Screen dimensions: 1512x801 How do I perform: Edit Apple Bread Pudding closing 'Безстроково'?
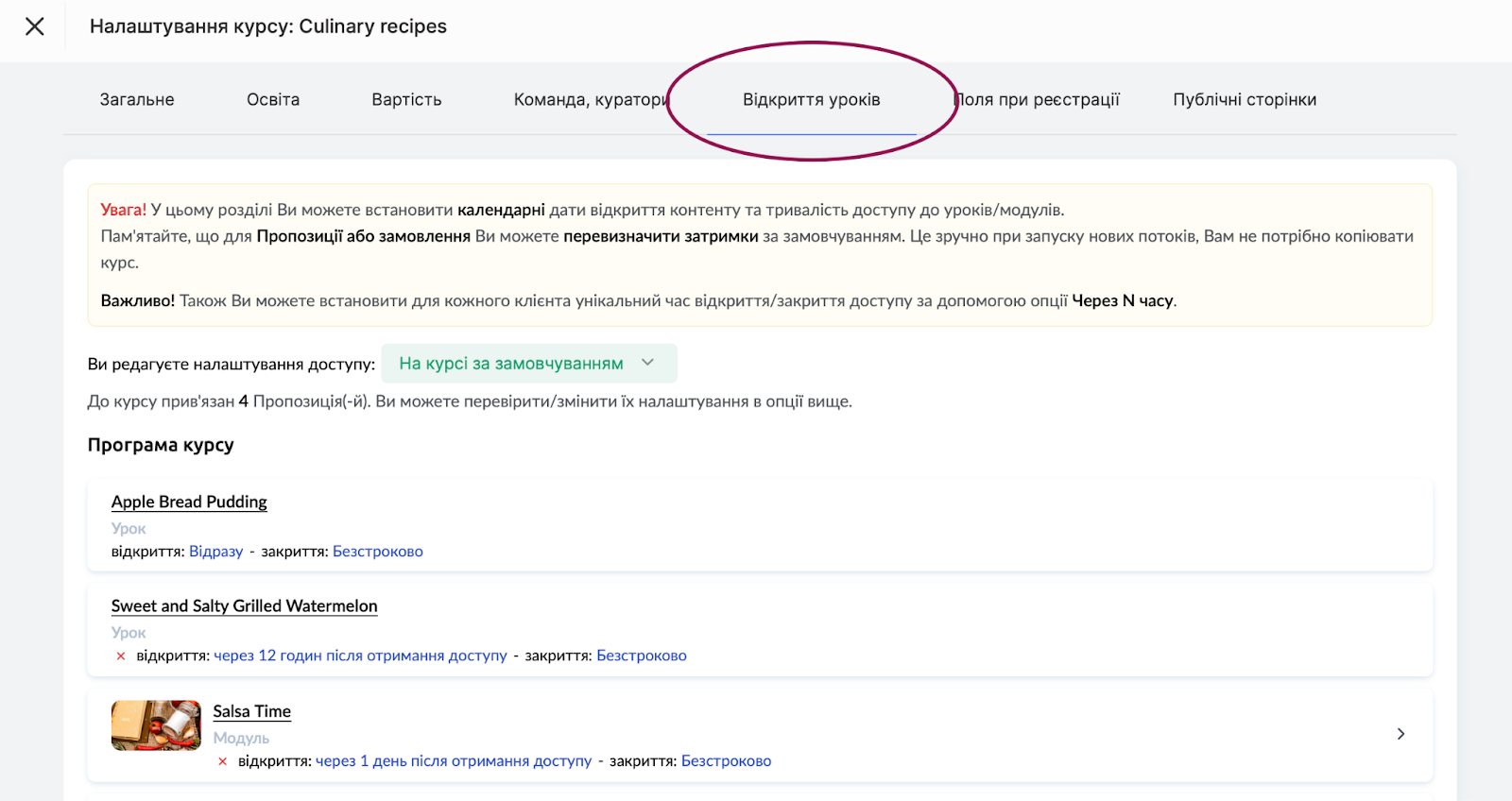click(377, 552)
